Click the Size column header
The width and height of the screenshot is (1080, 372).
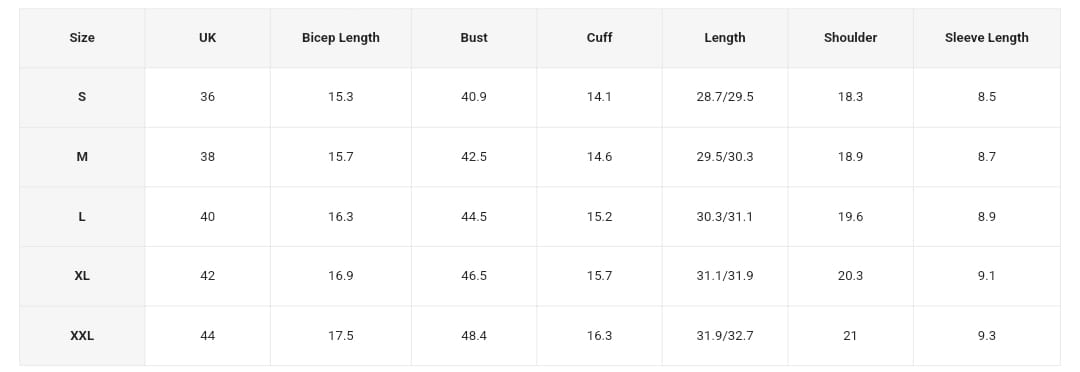click(x=82, y=38)
